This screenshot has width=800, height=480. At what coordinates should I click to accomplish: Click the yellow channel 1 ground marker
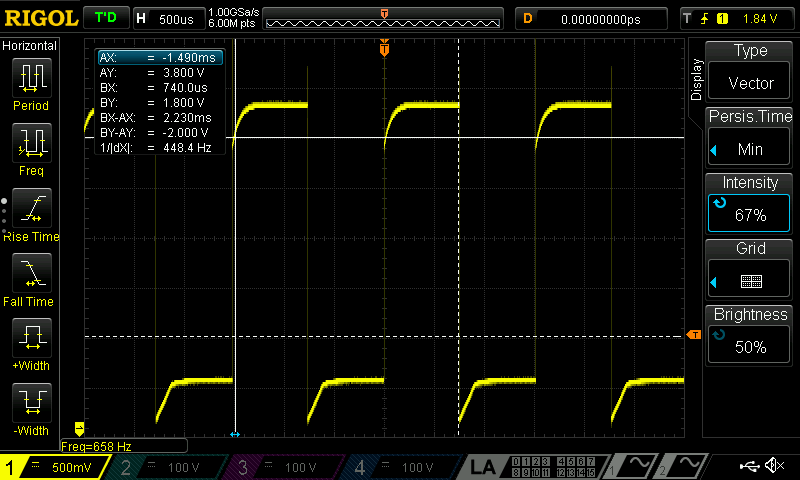[x=79, y=428]
